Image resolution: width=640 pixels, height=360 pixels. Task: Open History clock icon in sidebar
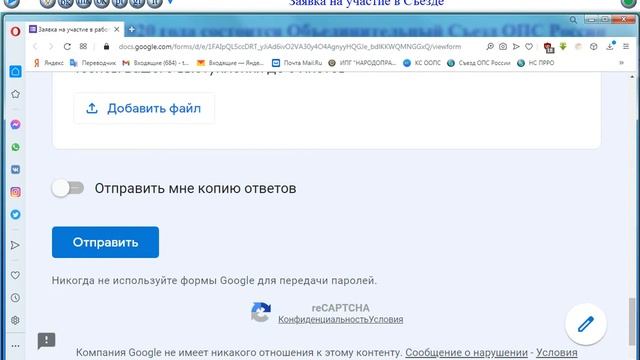tap(15, 298)
